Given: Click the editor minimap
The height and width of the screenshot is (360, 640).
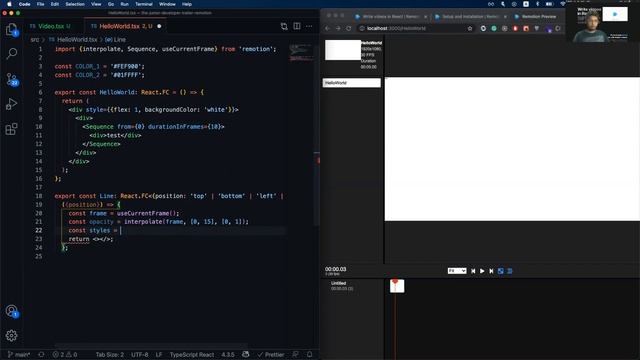Looking at the screenshot, I should (x=301, y=52).
